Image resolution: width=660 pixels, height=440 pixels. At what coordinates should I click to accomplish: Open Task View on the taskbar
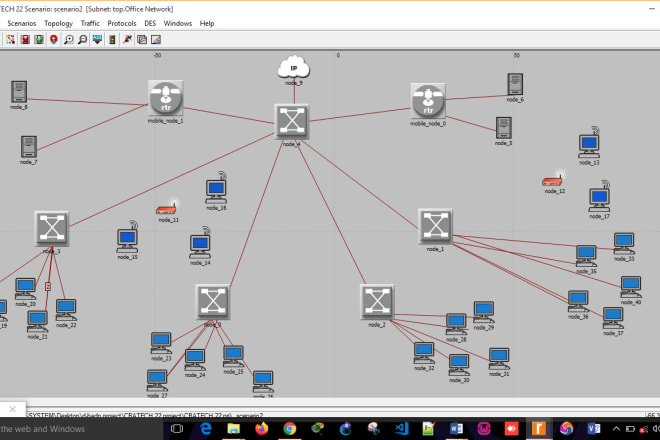pos(177,429)
